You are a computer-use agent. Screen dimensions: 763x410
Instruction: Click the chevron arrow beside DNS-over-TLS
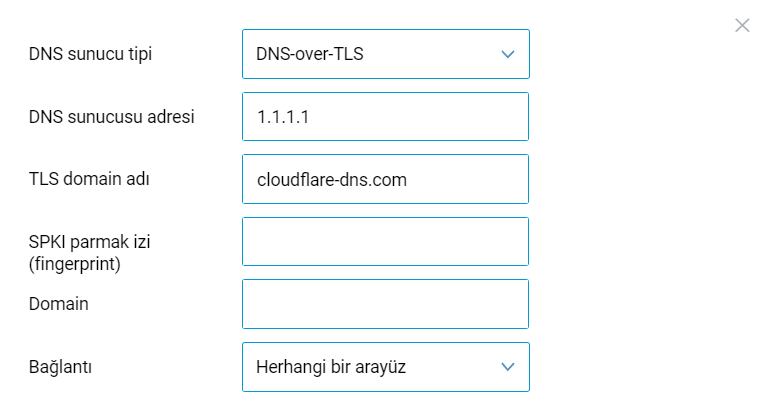click(x=507, y=54)
